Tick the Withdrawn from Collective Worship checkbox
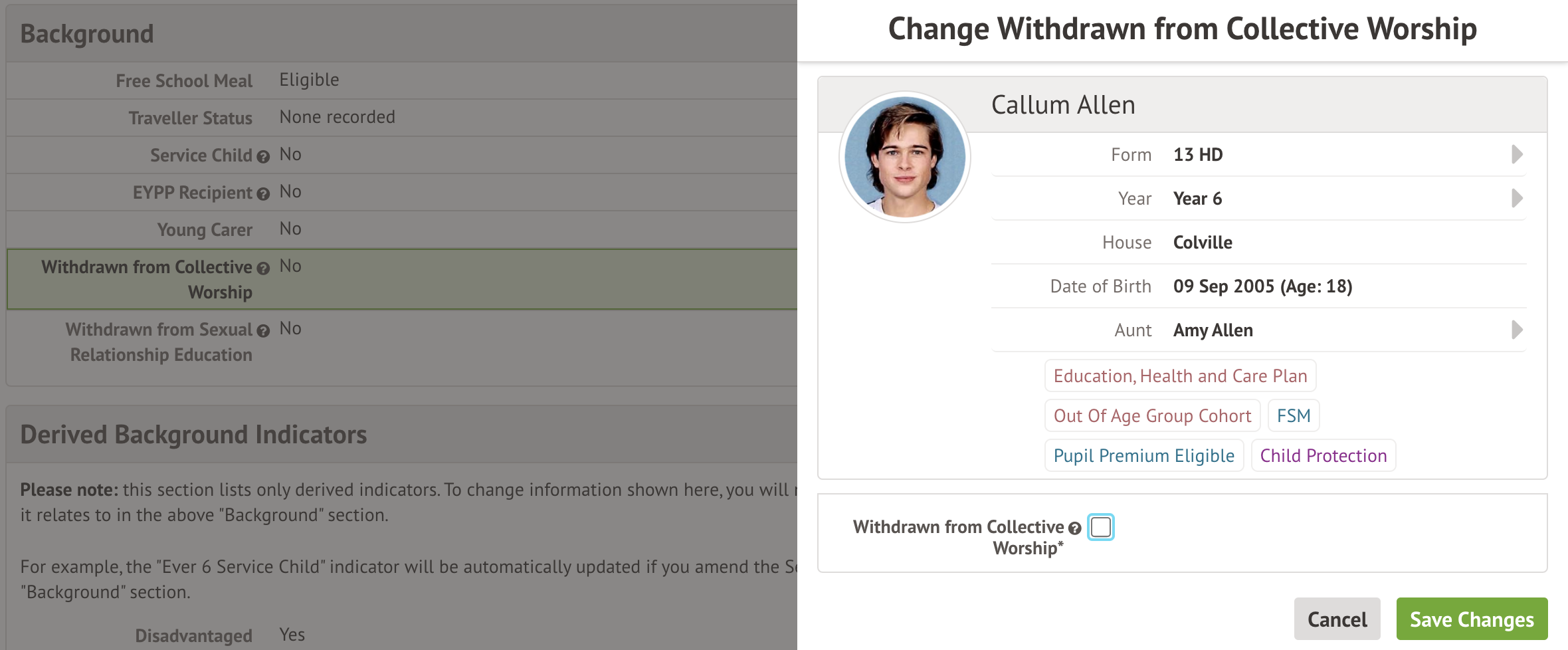 [1100, 527]
